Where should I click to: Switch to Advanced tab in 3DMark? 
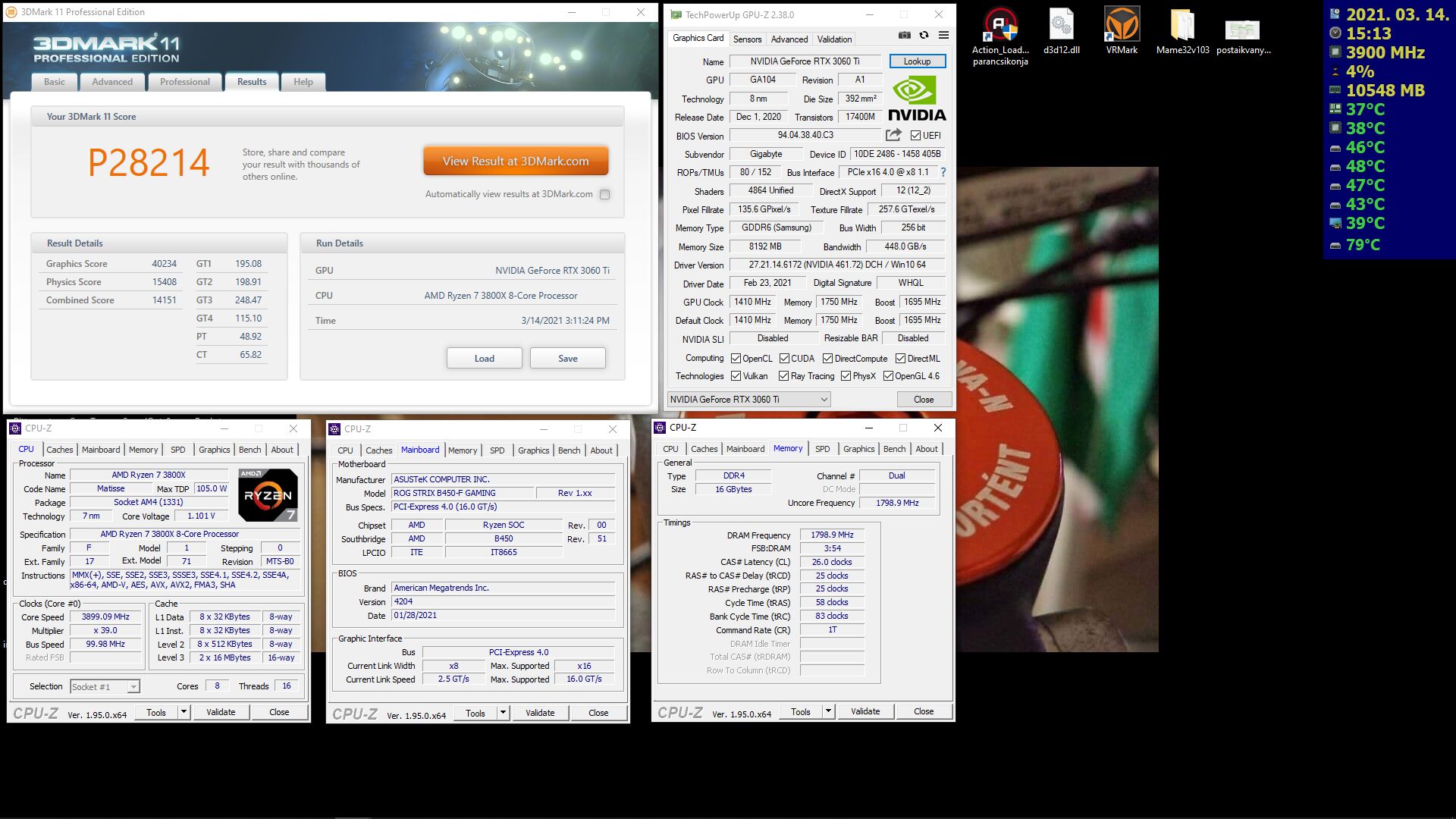tap(112, 82)
